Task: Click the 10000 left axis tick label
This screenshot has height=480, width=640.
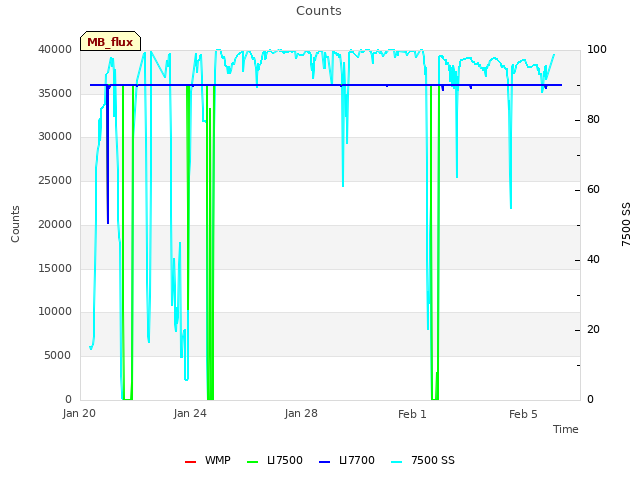Action: pos(55,311)
